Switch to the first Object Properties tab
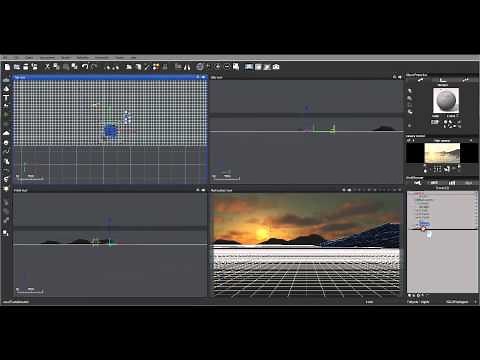Image resolution: width=480 pixels, height=360 pixels. (x=420, y=80)
